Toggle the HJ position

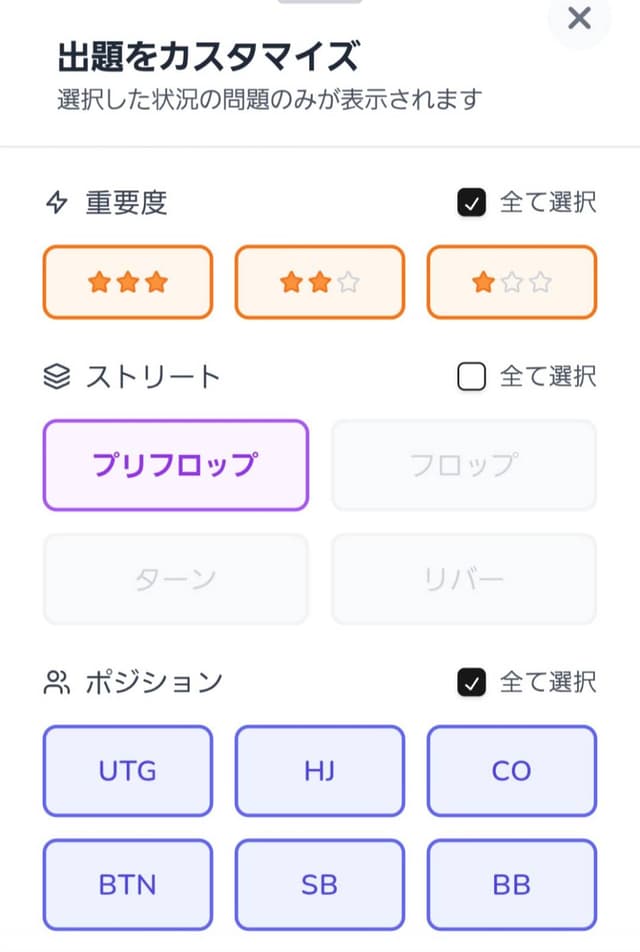(x=320, y=771)
